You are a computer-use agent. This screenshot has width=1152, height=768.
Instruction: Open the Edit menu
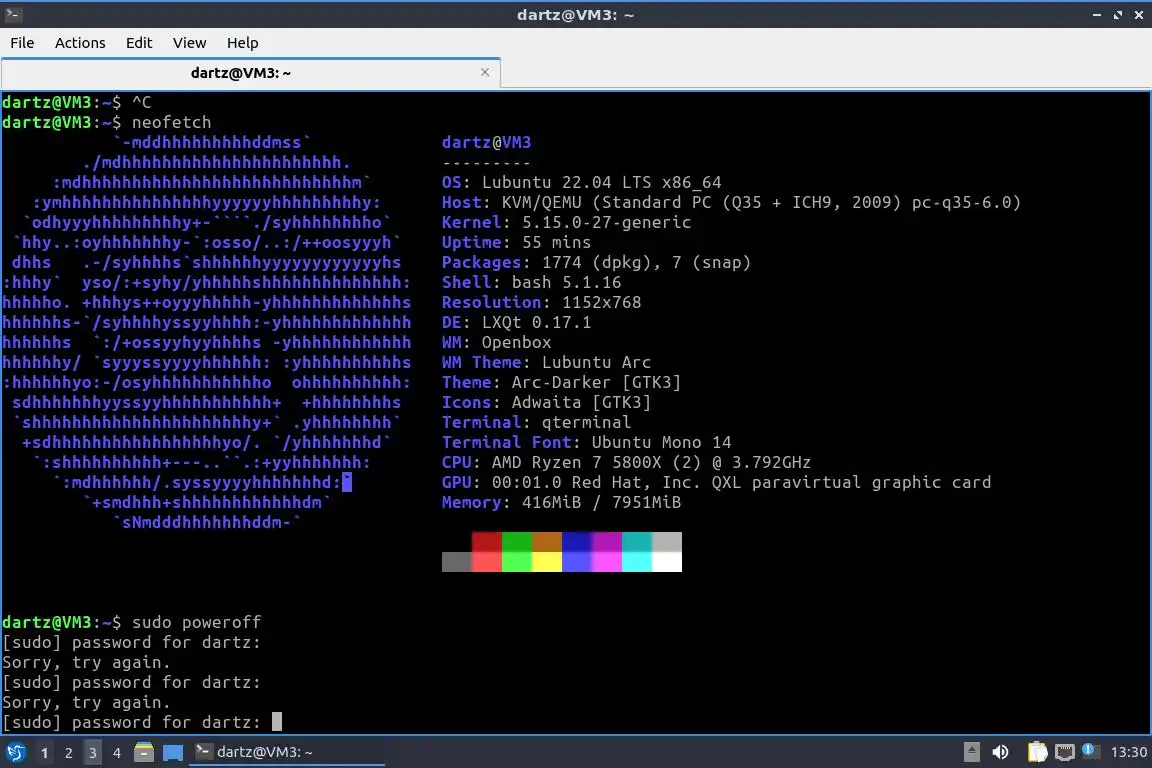(139, 43)
